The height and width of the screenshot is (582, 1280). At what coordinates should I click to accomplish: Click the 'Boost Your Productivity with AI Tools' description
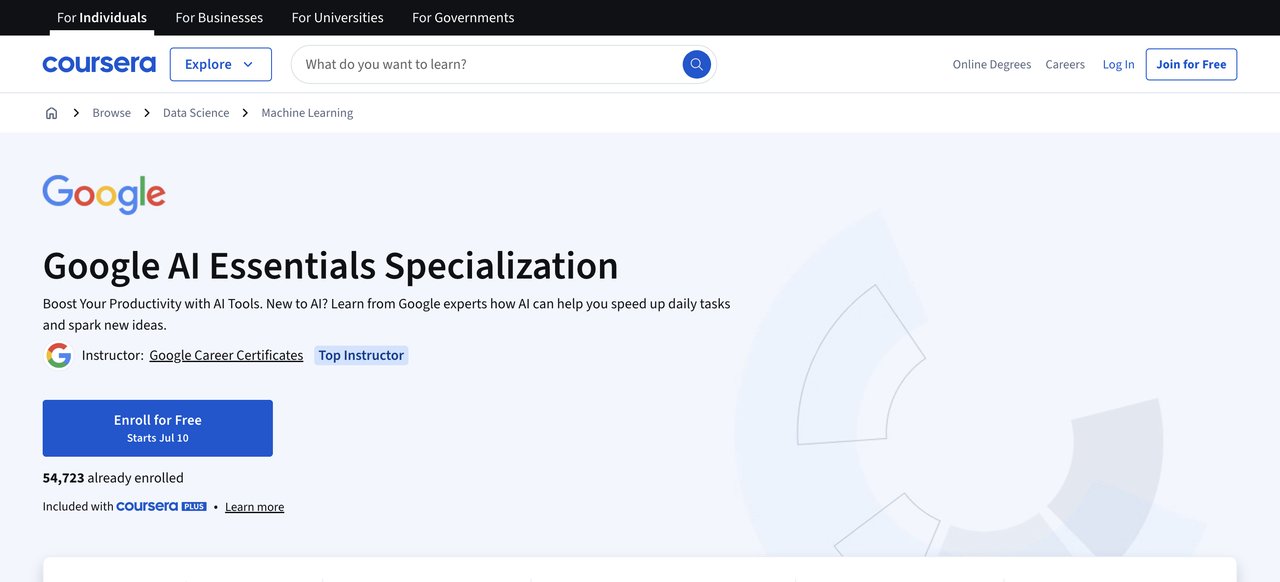click(x=387, y=314)
